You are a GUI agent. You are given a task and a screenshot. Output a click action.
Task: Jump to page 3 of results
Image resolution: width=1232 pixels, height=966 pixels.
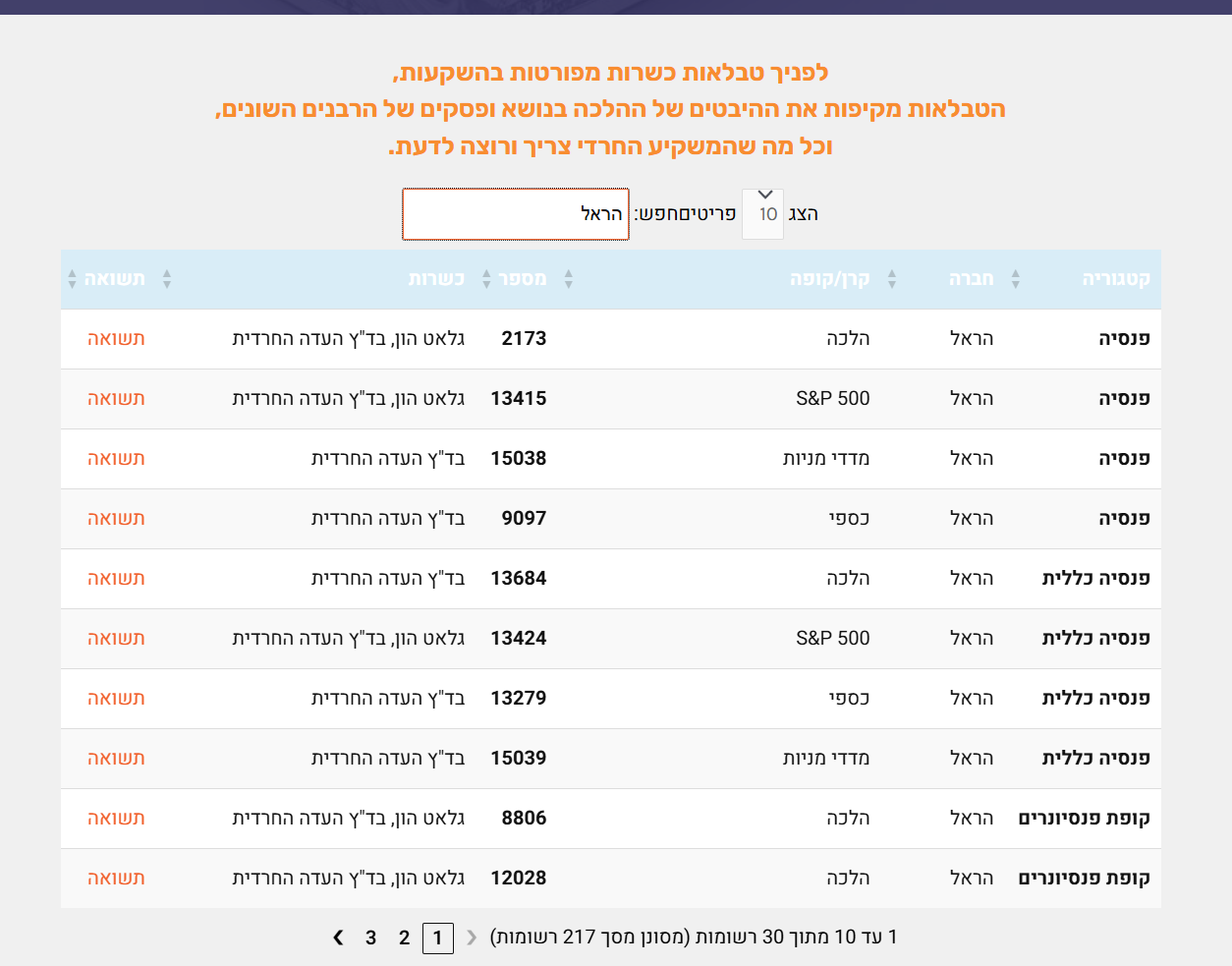(370, 938)
